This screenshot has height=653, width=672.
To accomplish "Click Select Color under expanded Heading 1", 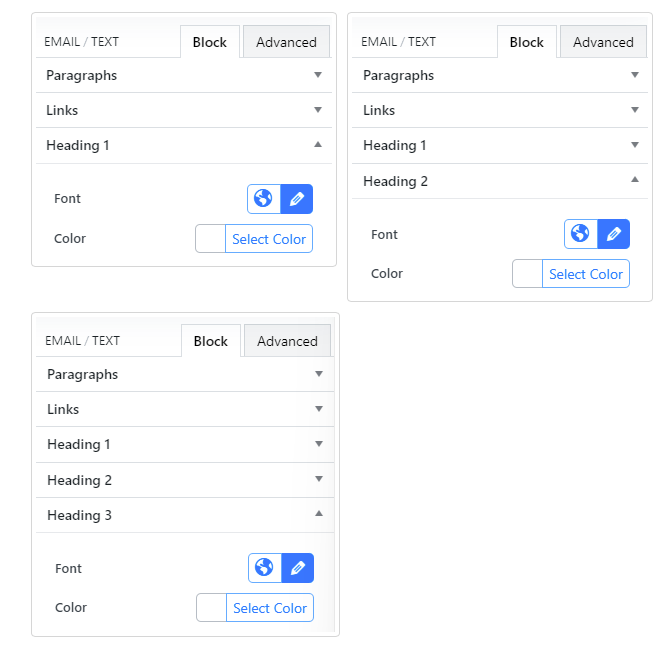I will [269, 239].
